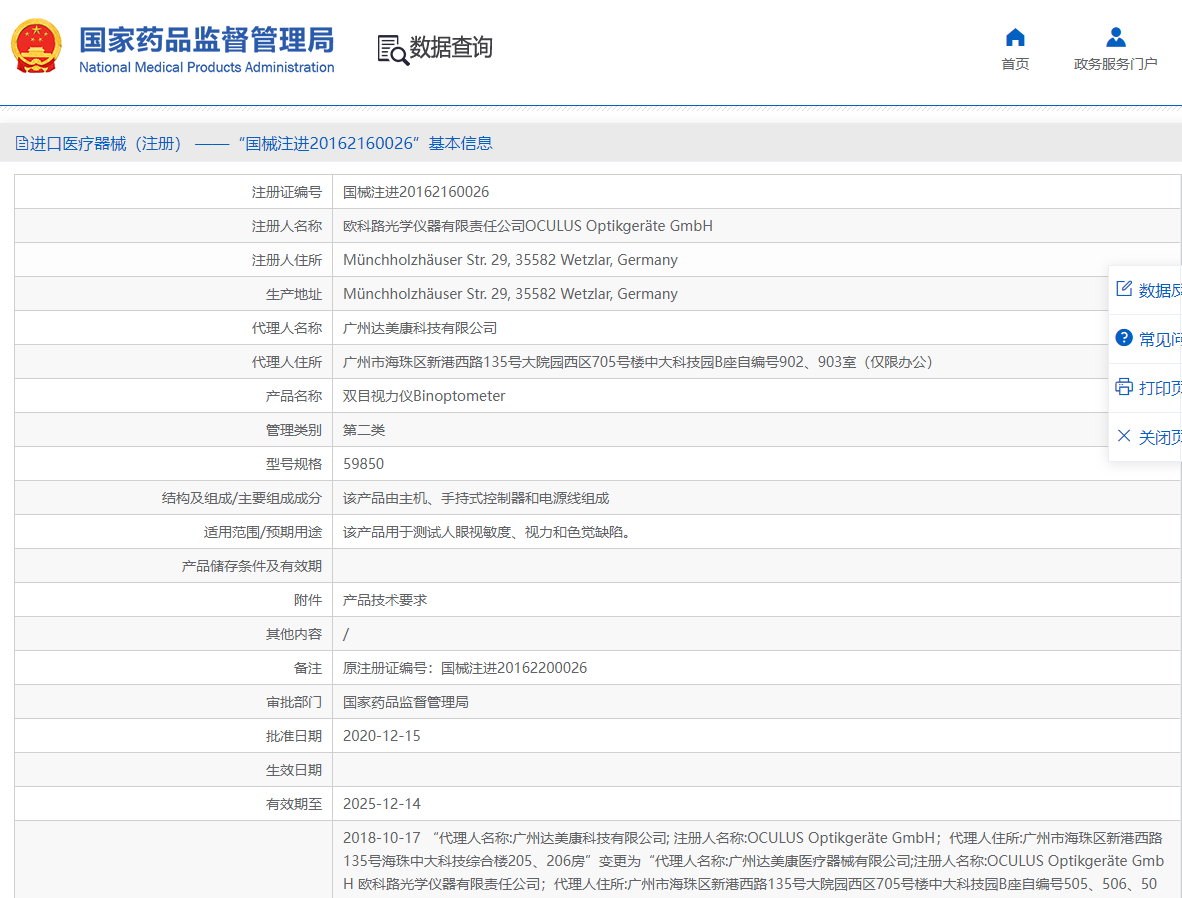Image resolution: width=1182 pixels, height=898 pixels.
Task: Click the 生效日期 label
Action: (x=294, y=770)
